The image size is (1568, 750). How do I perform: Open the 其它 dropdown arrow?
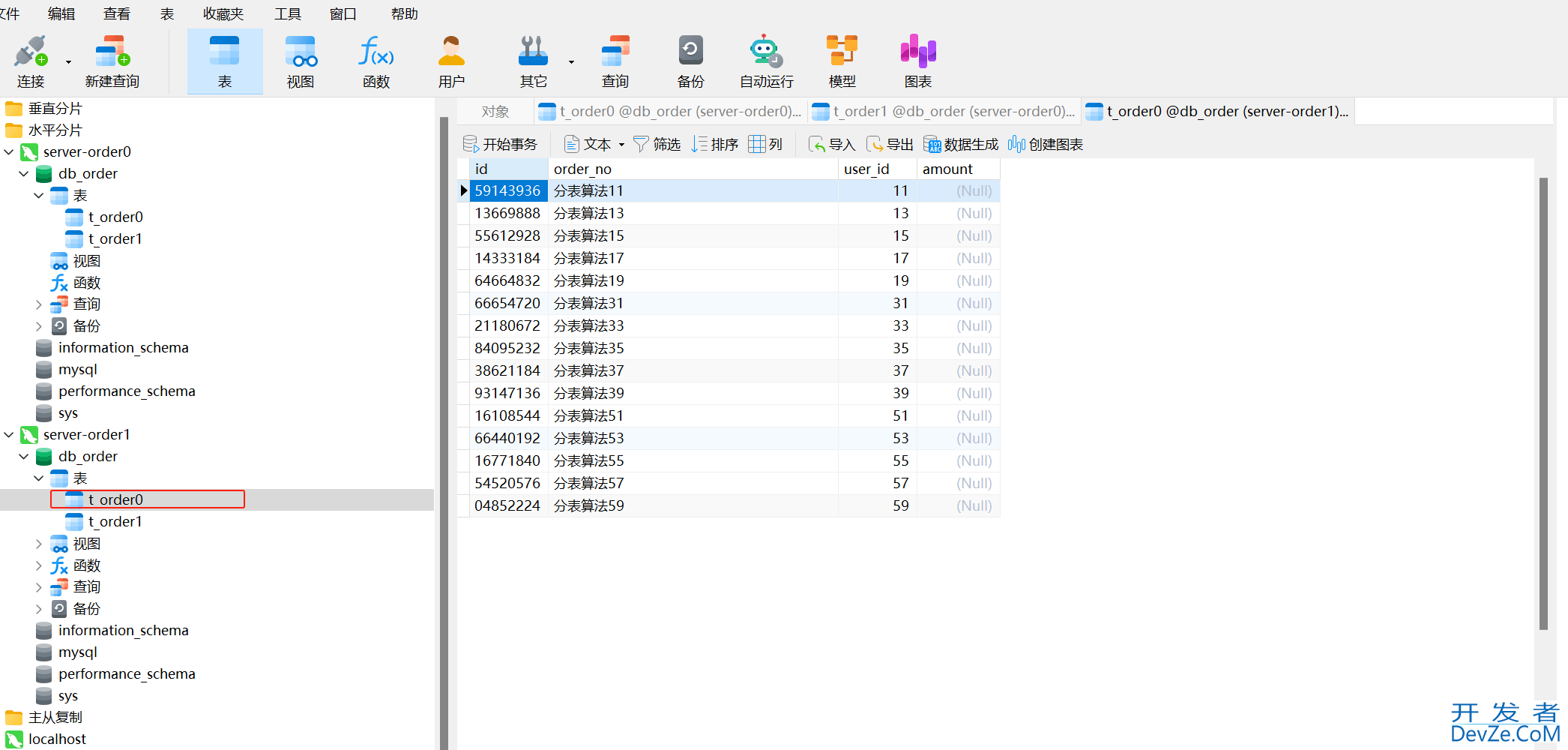tap(571, 62)
